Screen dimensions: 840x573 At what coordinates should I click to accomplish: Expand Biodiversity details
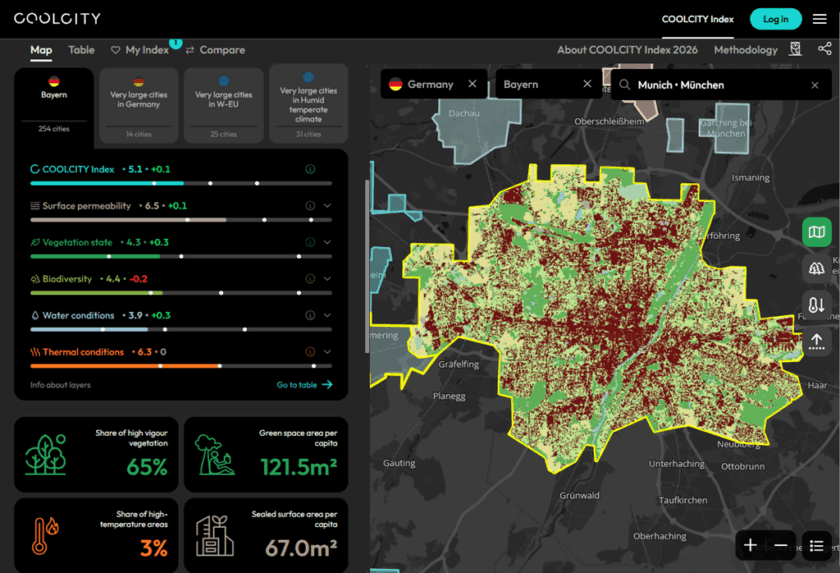(x=327, y=278)
